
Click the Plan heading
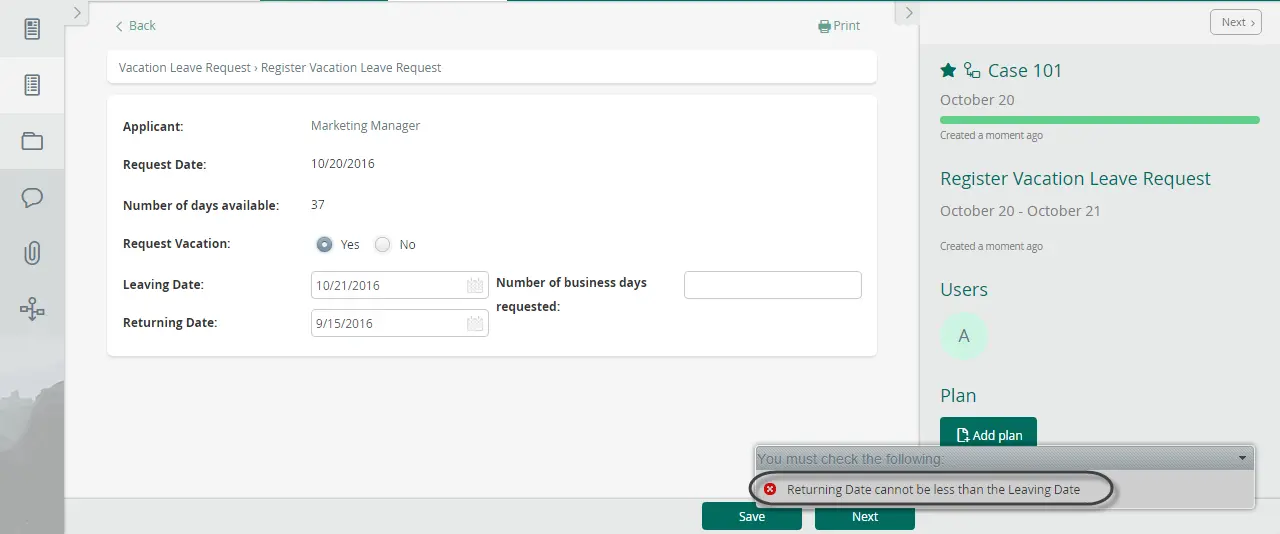[958, 396]
